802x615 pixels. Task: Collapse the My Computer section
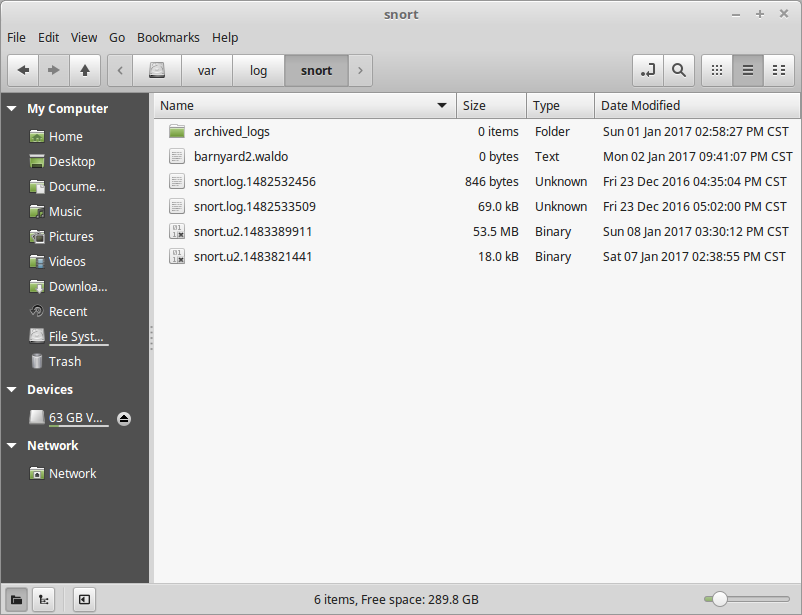tap(12, 109)
